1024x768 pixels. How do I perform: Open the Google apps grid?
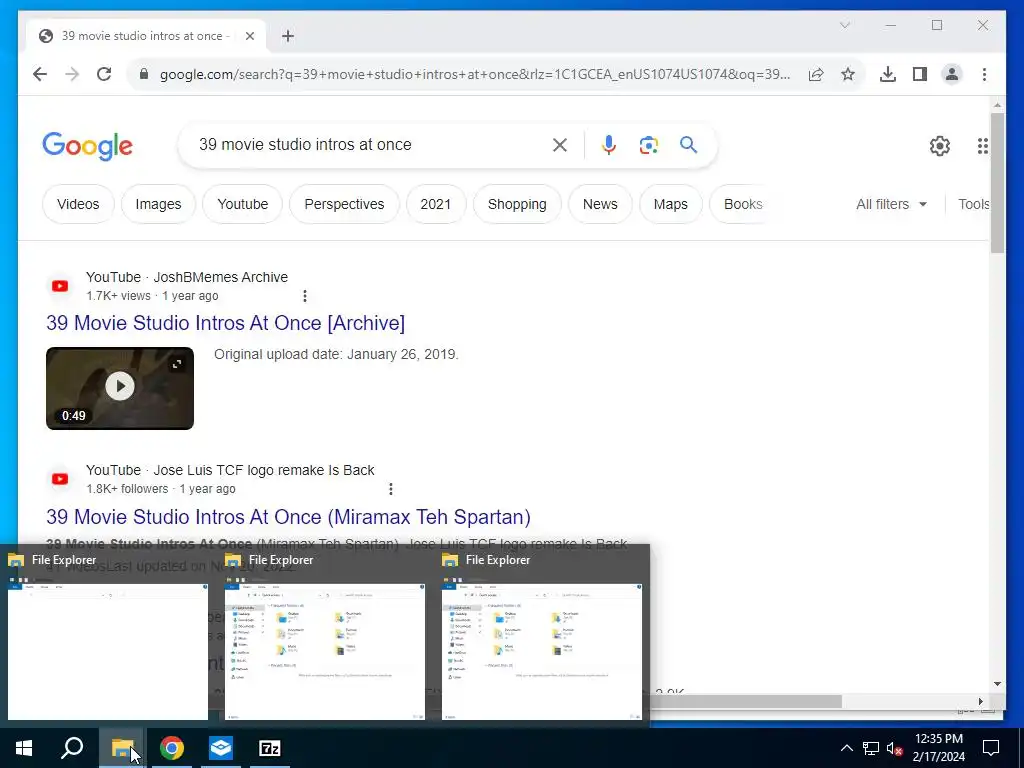click(x=982, y=146)
